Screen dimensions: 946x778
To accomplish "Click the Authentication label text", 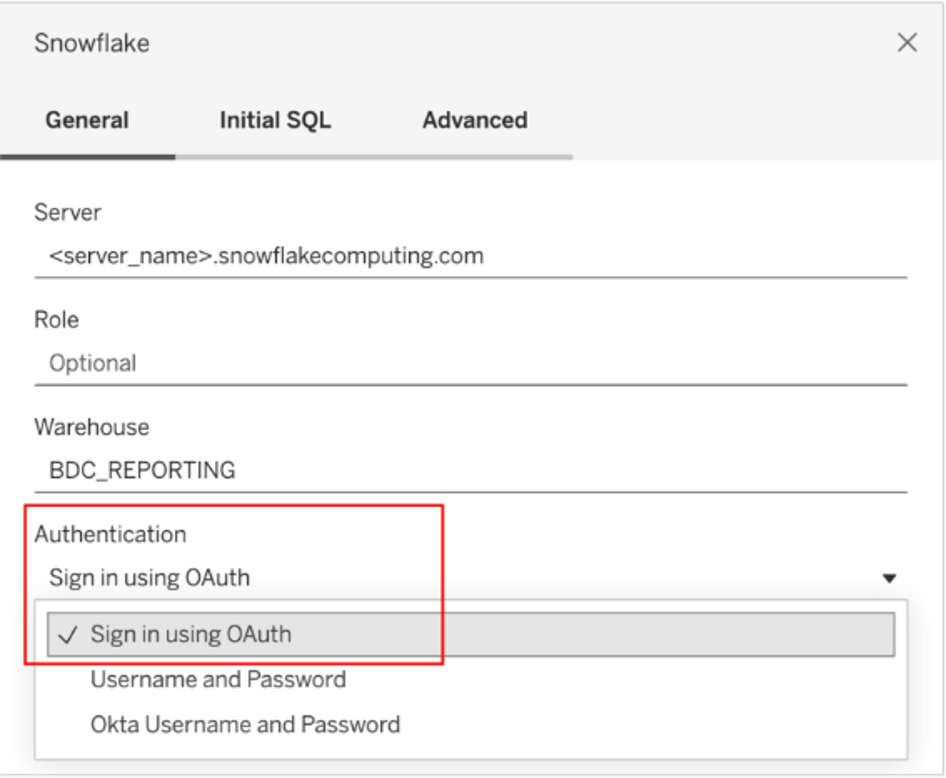I will 110,534.
